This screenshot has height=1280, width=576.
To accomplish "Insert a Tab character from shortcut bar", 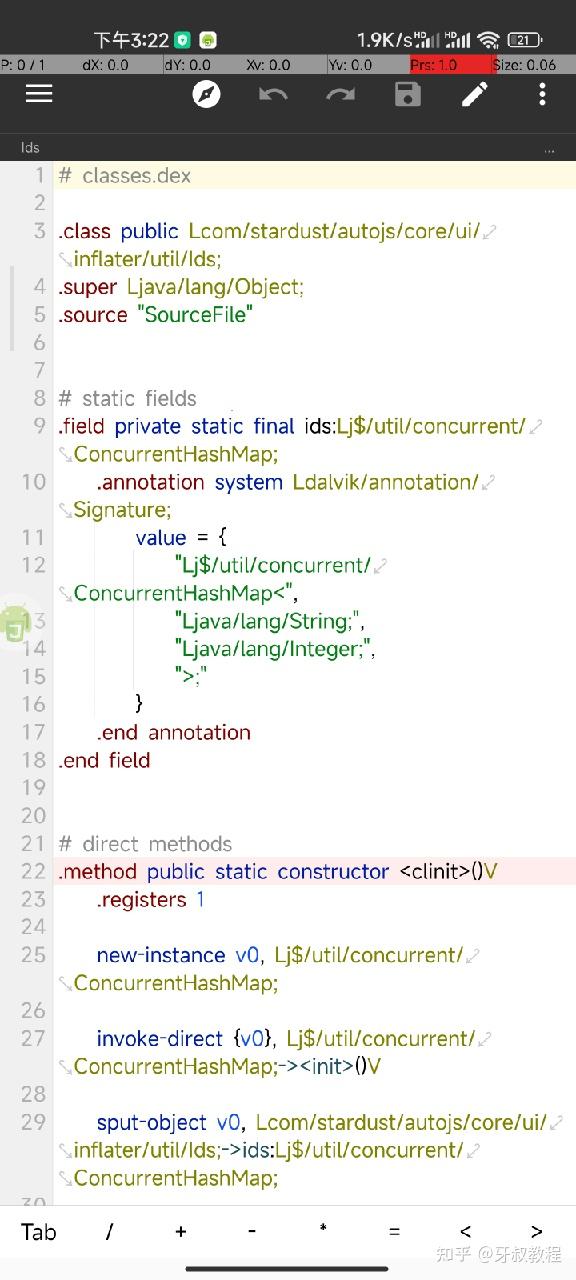I will [39, 1231].
